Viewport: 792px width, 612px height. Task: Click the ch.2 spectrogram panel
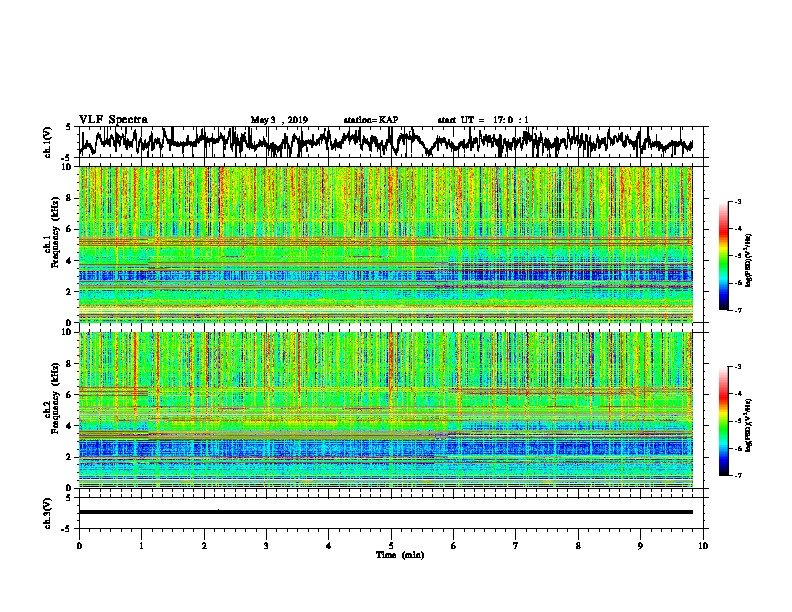386,410
